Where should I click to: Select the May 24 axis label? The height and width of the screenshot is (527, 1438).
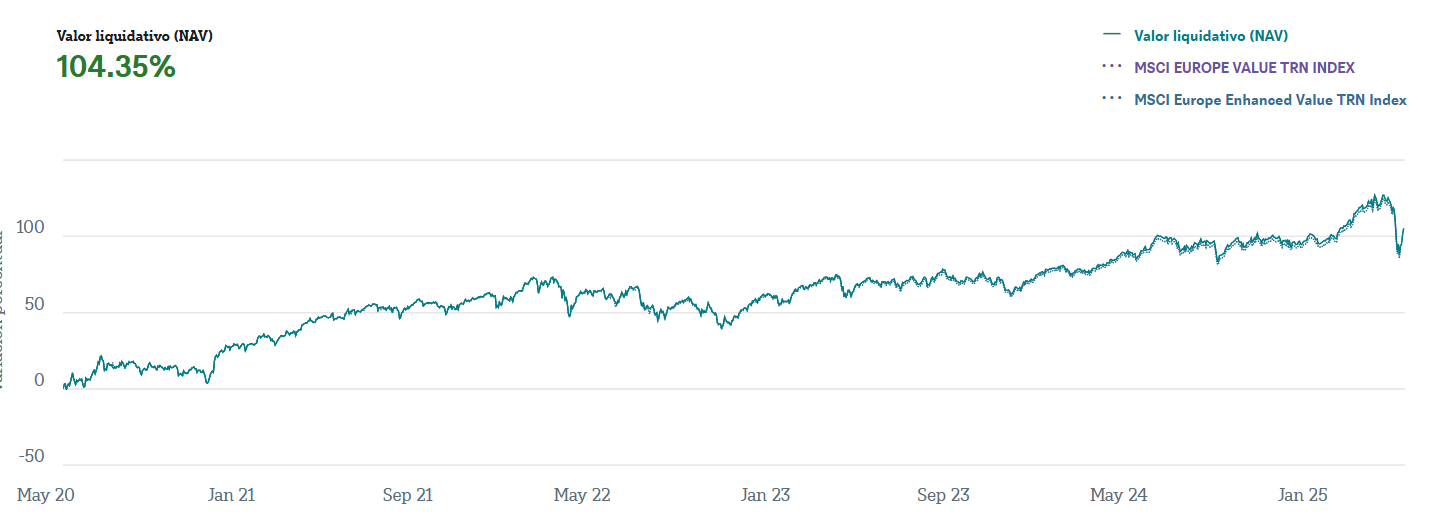click(x=1119, y=495)
